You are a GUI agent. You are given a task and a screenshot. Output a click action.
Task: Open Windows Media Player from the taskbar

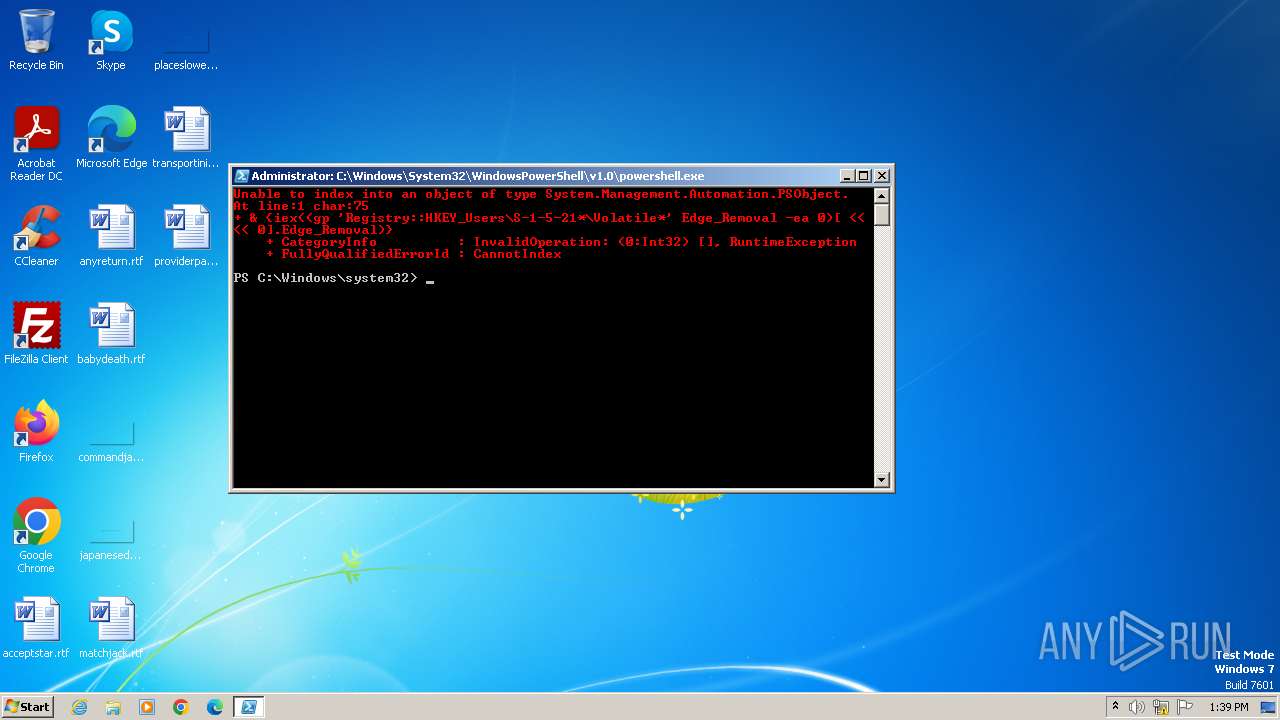[147, 707]
